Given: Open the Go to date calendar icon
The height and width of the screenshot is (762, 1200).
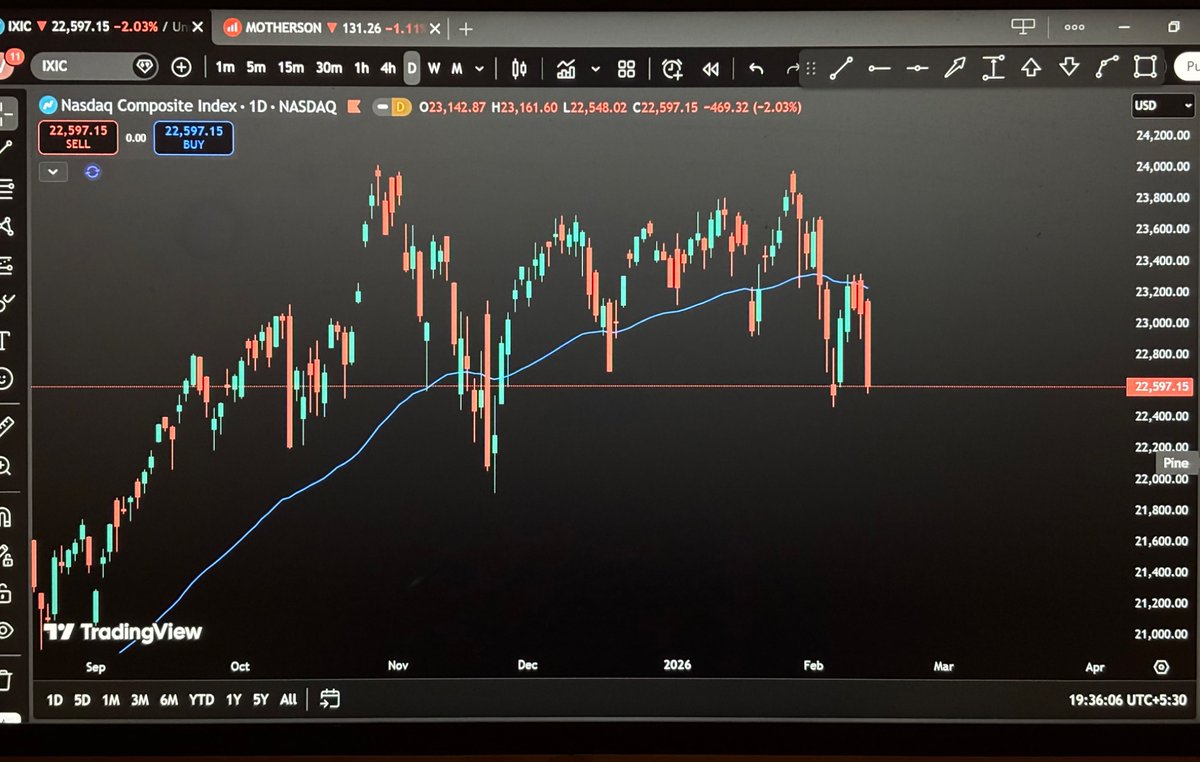Looking at the screenshot, I should point(331,699).
